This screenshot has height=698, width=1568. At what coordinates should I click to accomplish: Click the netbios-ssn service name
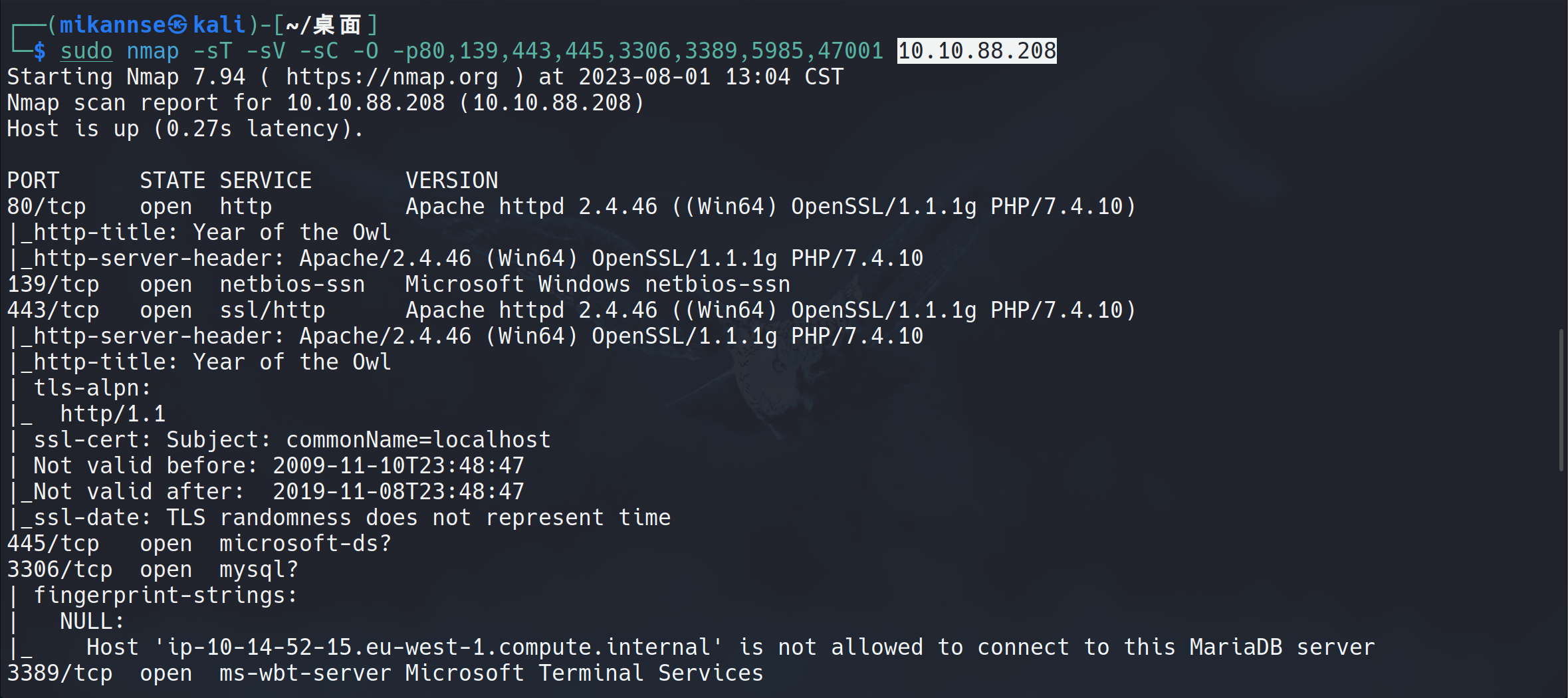click(x=292, y=285)
